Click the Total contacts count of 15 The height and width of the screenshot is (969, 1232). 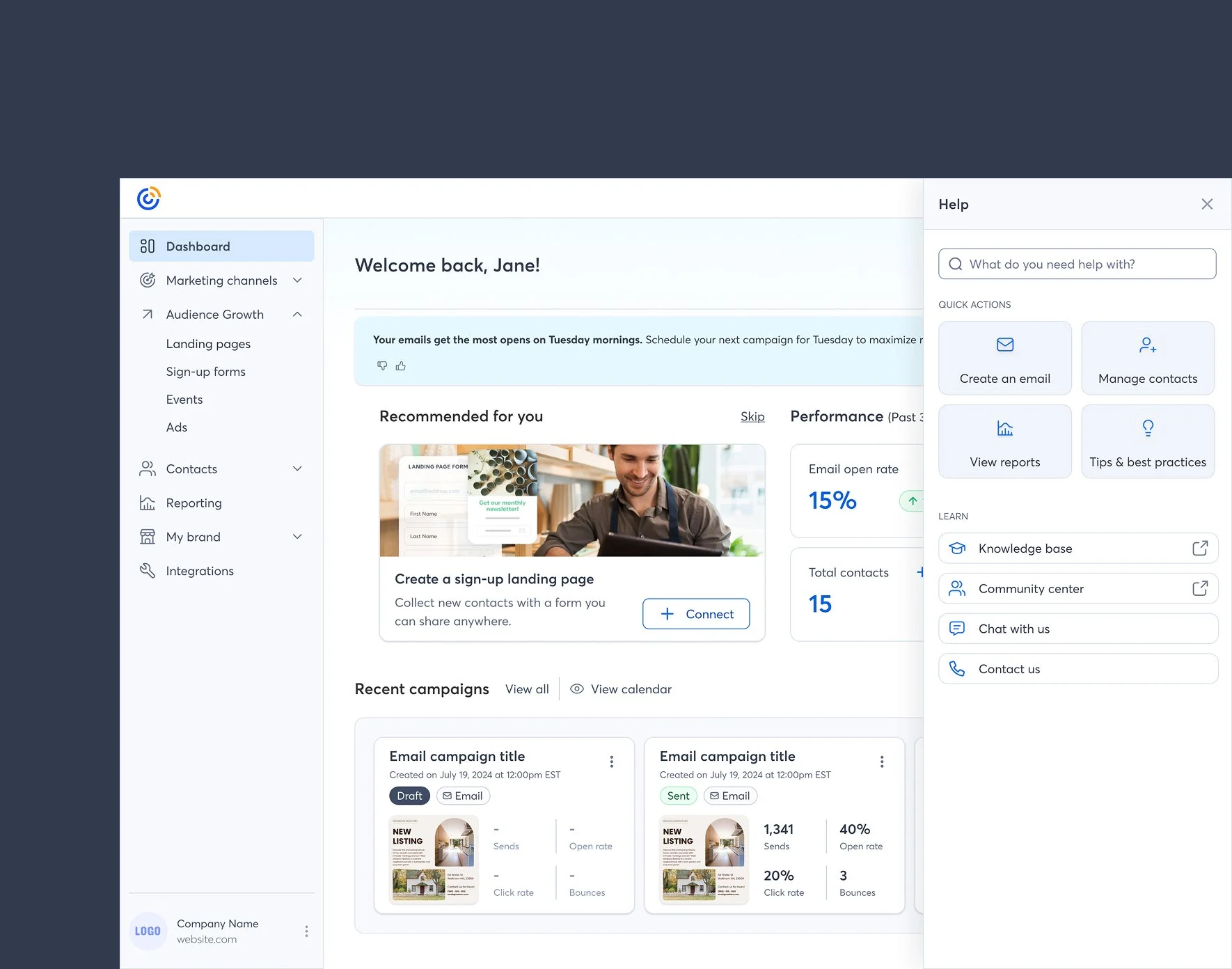pos(820,604)
